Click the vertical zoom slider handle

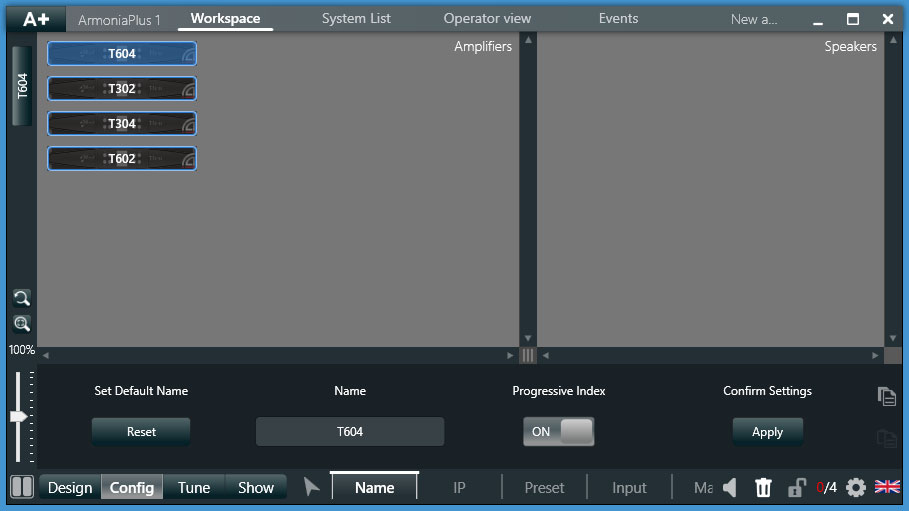(19, 416)
